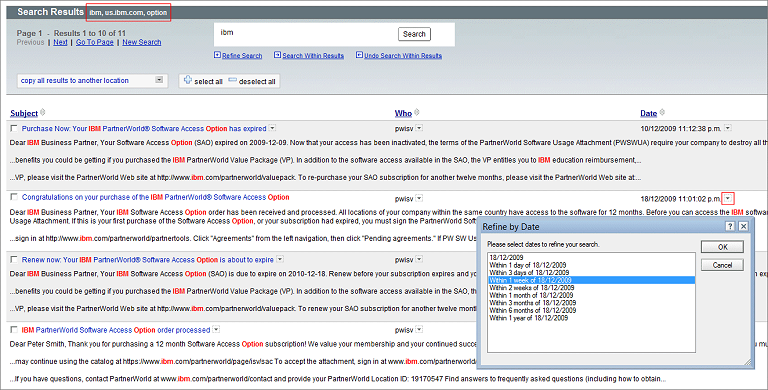
Task: Click Search Within Results link
Action: [313, 56]
